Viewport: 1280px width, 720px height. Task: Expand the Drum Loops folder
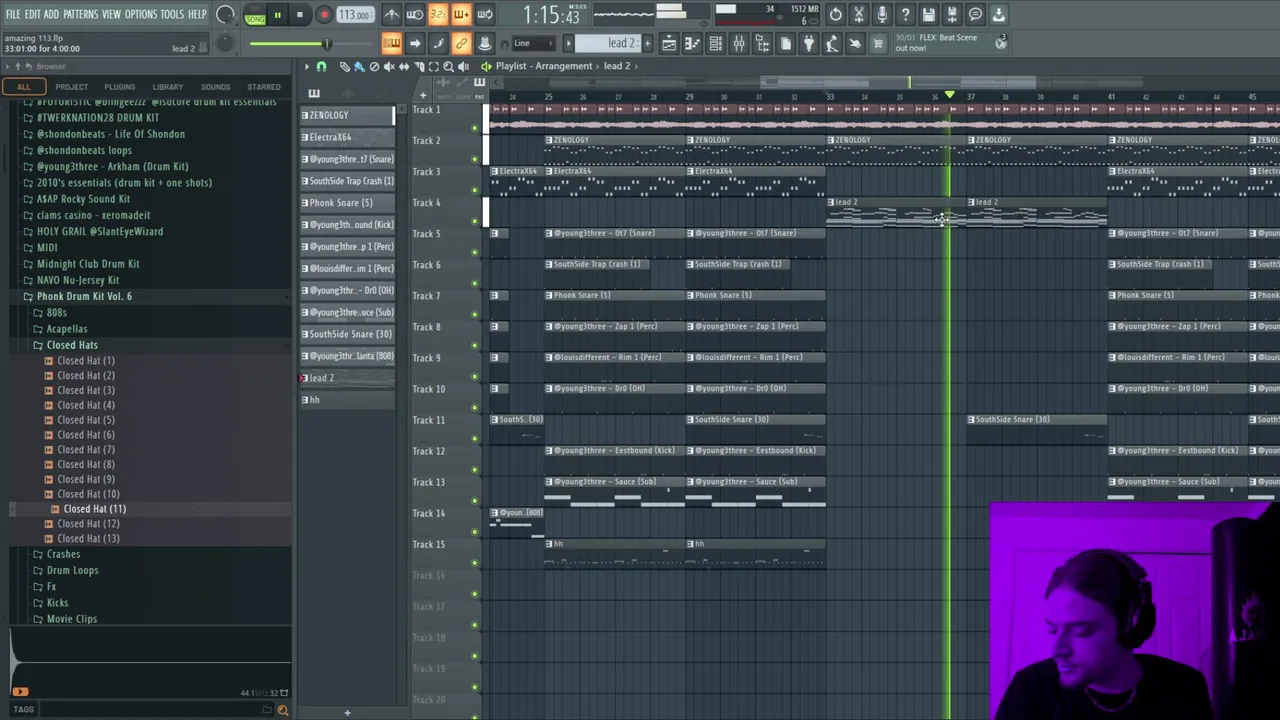[x=72, y=570]
